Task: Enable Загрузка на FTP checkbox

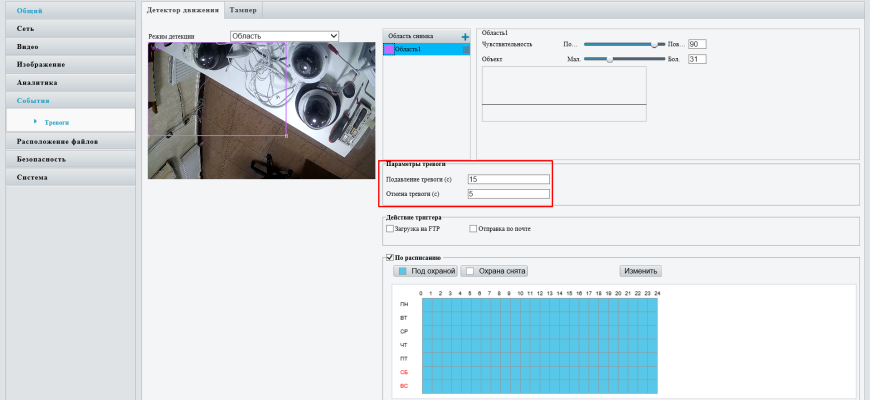Action: coord(390,229)
